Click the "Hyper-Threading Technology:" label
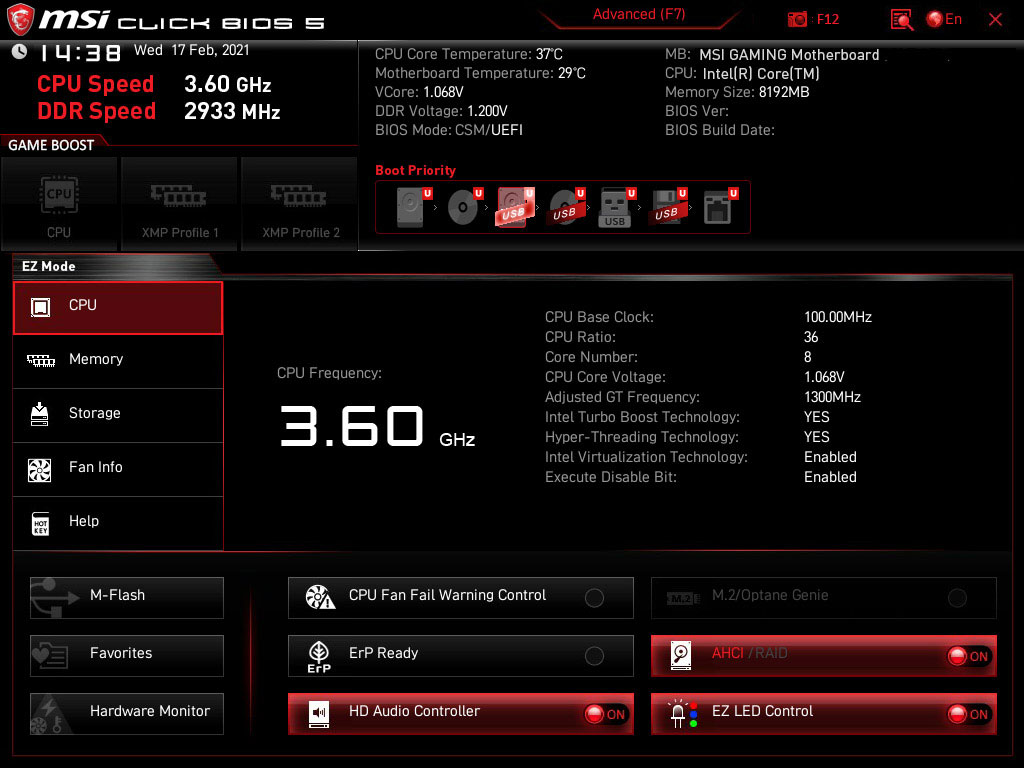Image resolution: width=1024 pixels, height=768 pixels. [642, 437]
